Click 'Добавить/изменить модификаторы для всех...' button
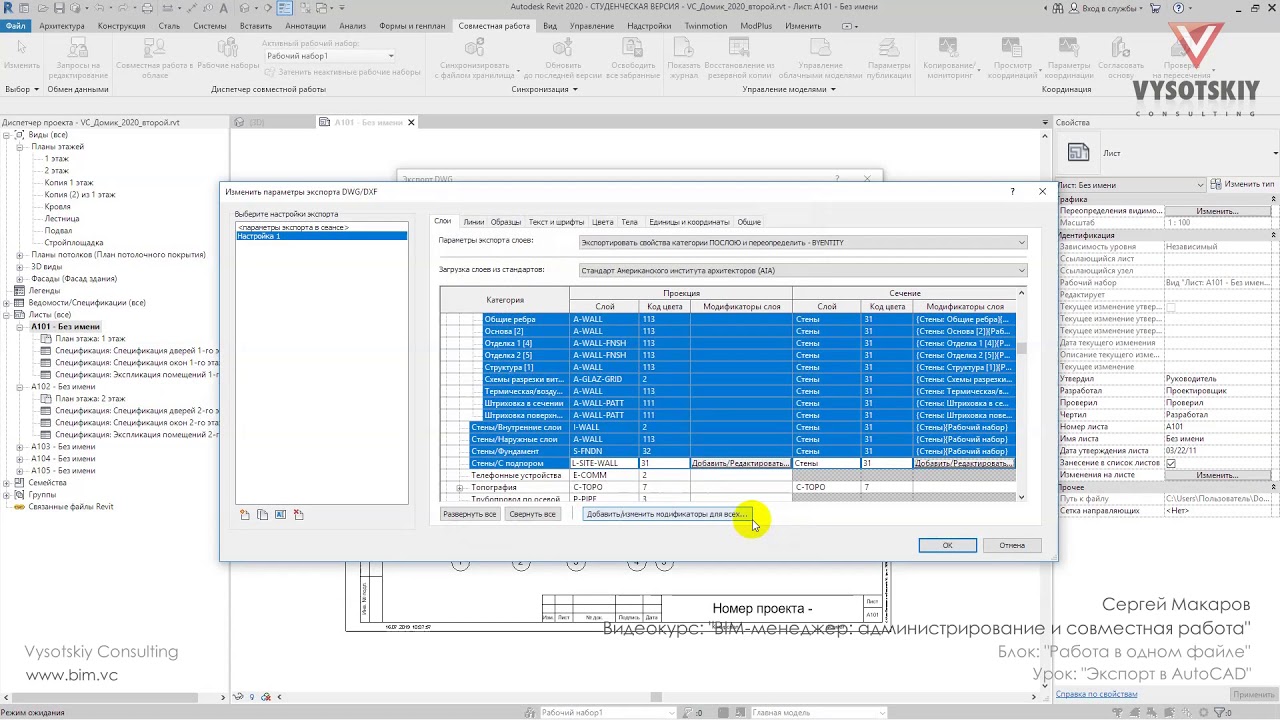Viewport: 1280px width, 720px height. 667,514
